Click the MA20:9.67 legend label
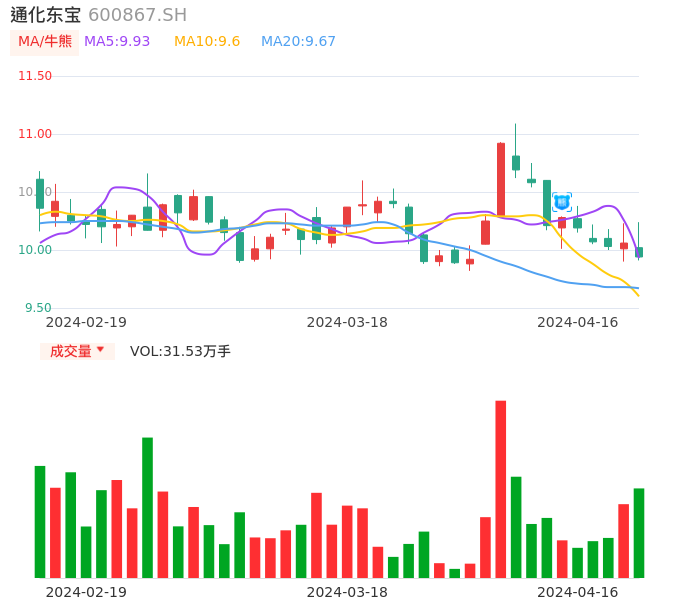 point(298,42)
